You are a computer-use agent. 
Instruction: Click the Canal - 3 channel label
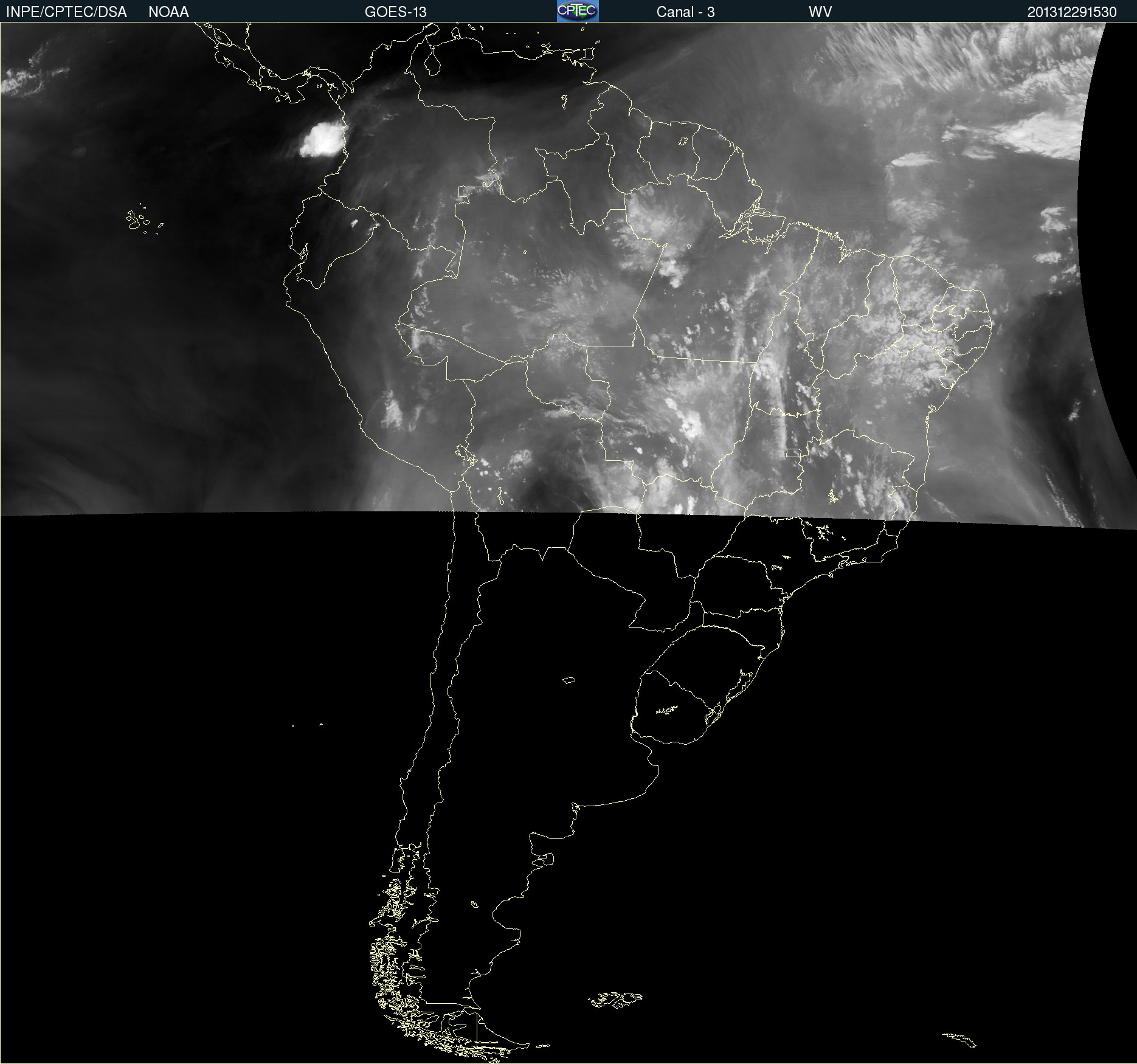685,12
